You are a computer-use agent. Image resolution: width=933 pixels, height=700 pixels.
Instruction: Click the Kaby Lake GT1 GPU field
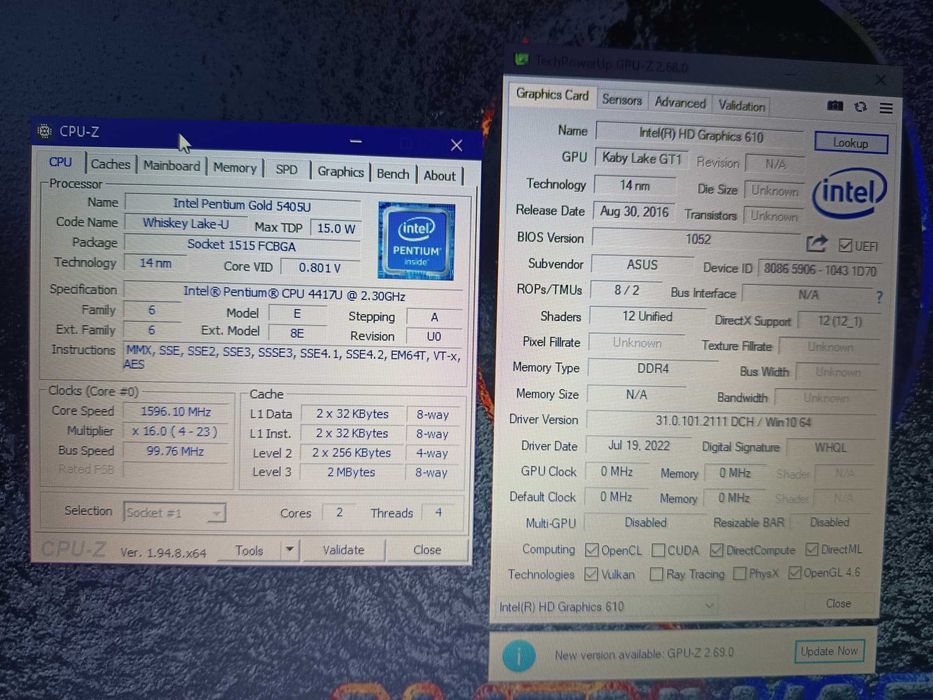(641, 158)
